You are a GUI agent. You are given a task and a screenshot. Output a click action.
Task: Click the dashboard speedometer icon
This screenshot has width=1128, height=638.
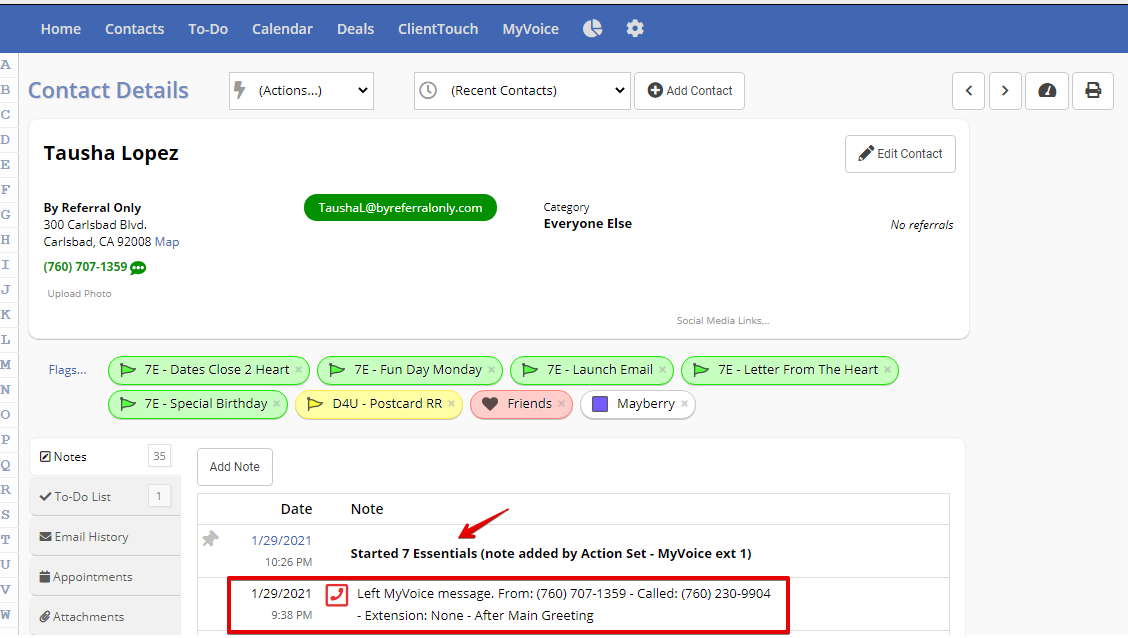click(x=1047, y=91)
